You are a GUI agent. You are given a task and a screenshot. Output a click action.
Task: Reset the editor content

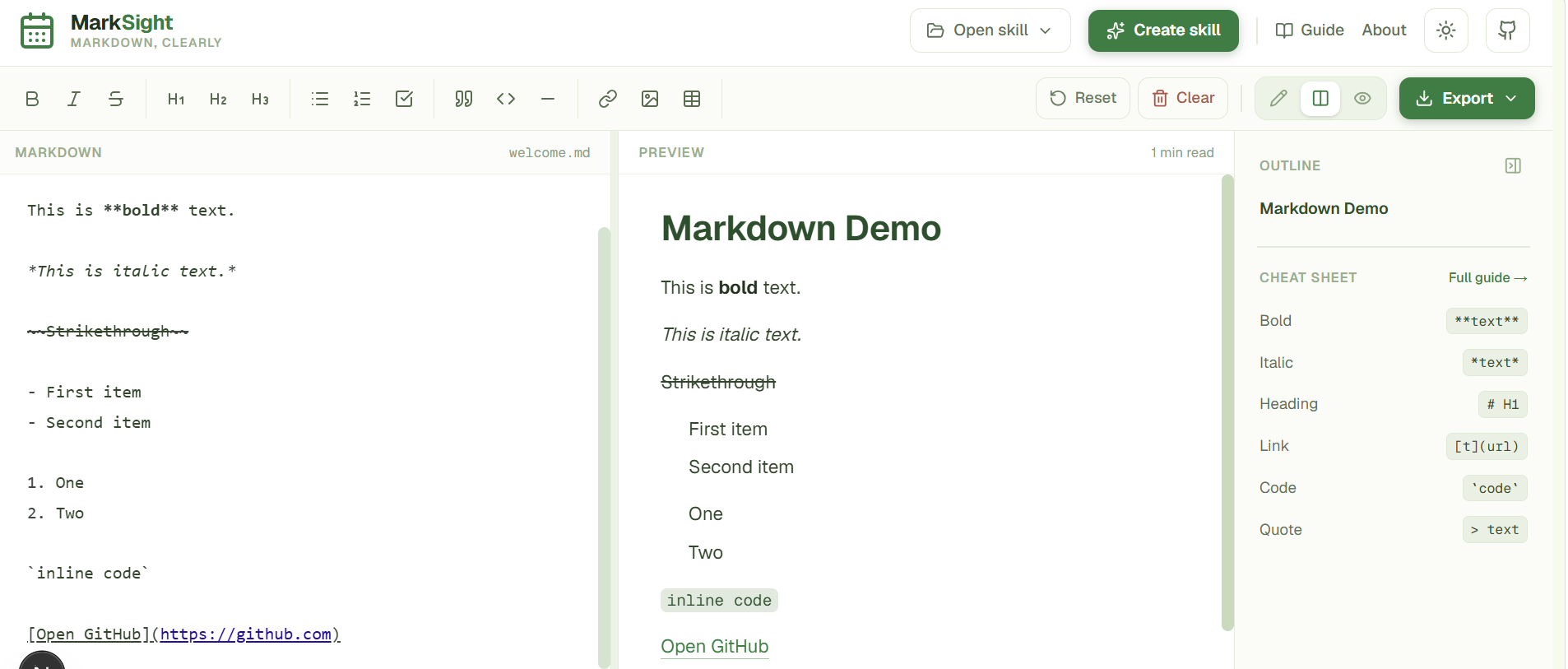(1083, 98)
